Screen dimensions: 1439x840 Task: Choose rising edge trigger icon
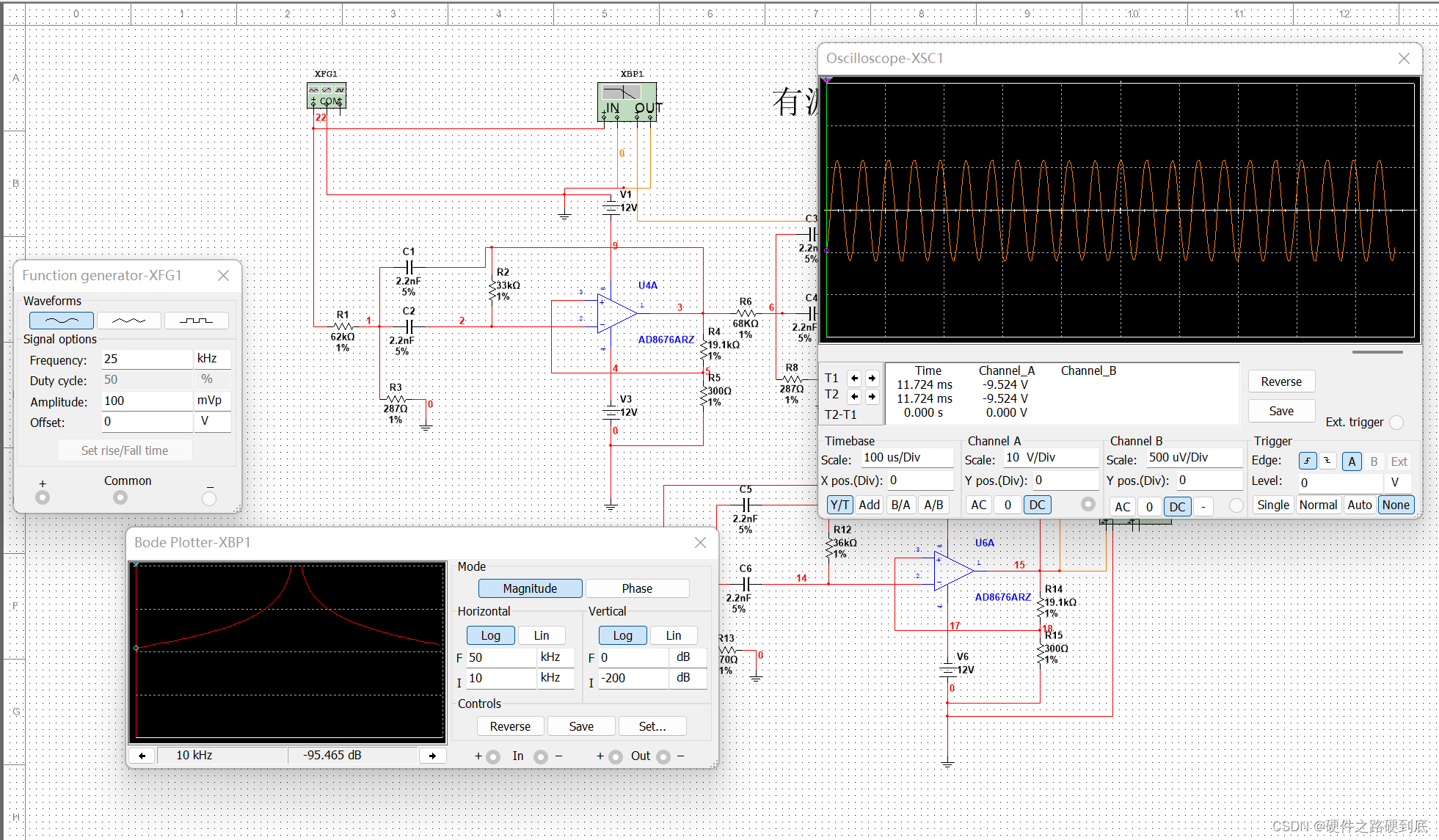[1307, 461]
